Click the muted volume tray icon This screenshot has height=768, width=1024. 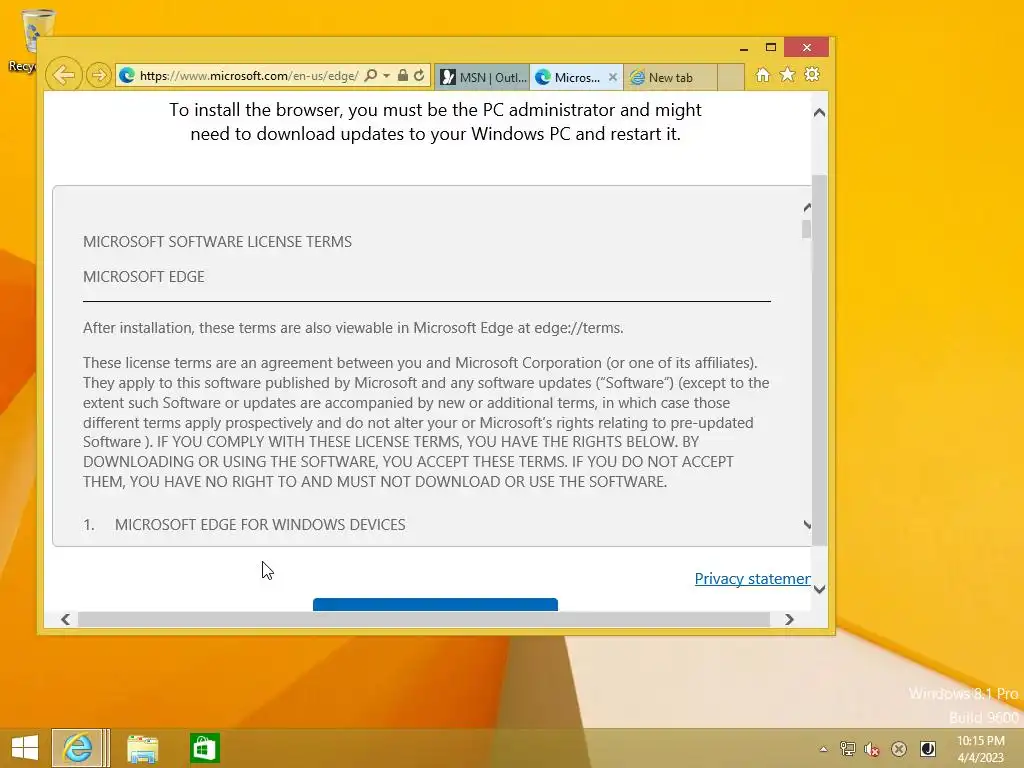click(x=872, y=749)
